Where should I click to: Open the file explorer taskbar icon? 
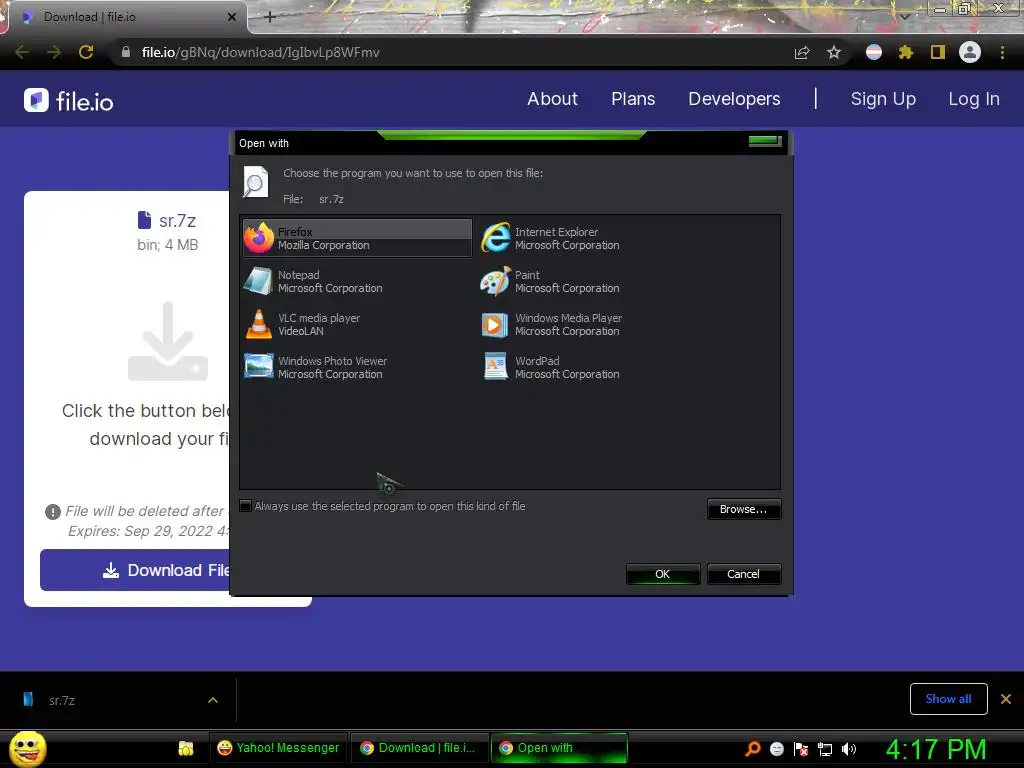186,748
